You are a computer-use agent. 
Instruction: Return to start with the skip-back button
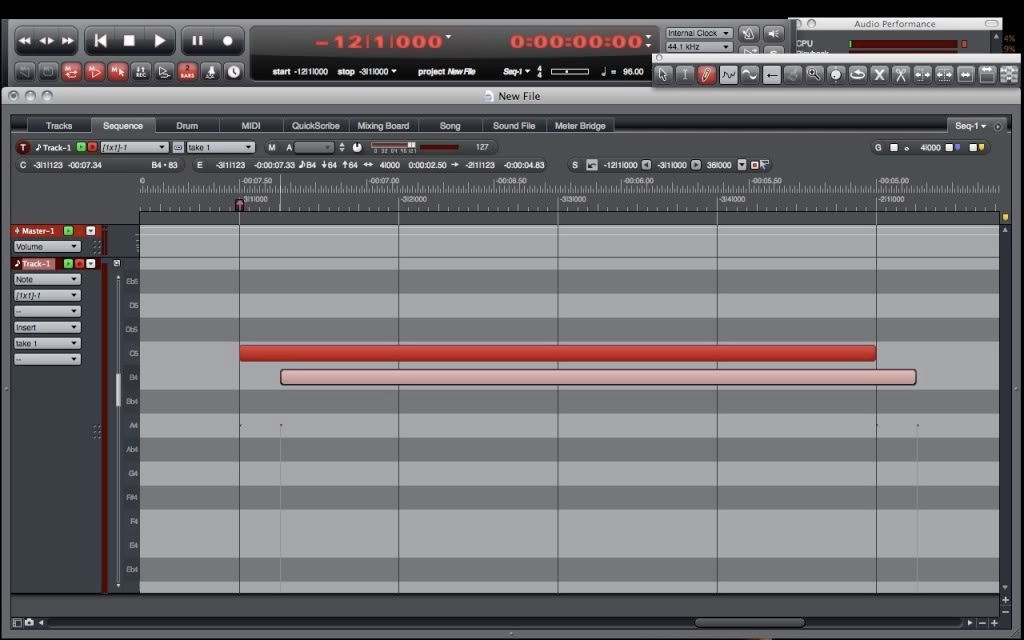(100, 40)
